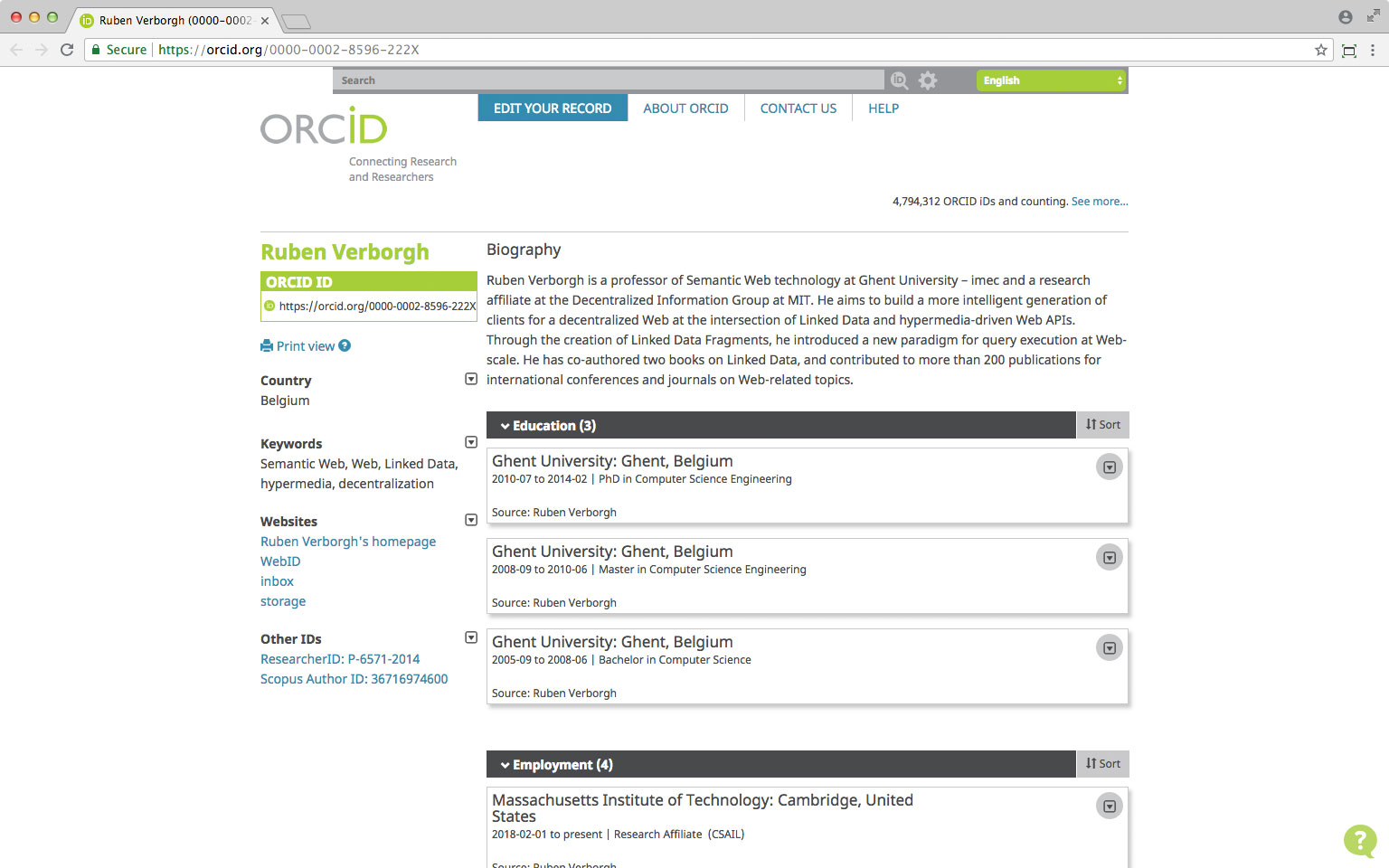Click the ORCID iD URL text
The height and width of the screenshot is (868, 1389).
(377, 307)
